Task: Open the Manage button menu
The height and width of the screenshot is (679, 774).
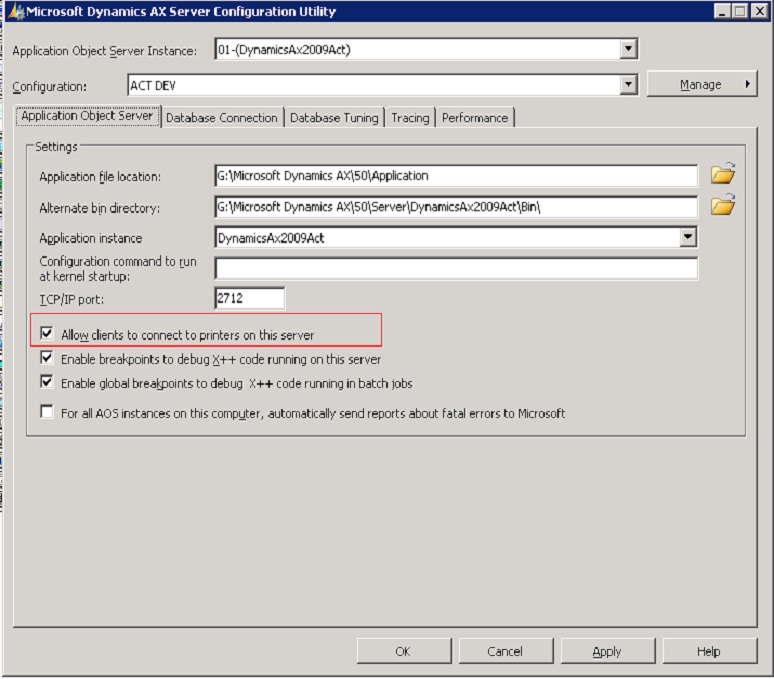Action: [x=701, y=84]
